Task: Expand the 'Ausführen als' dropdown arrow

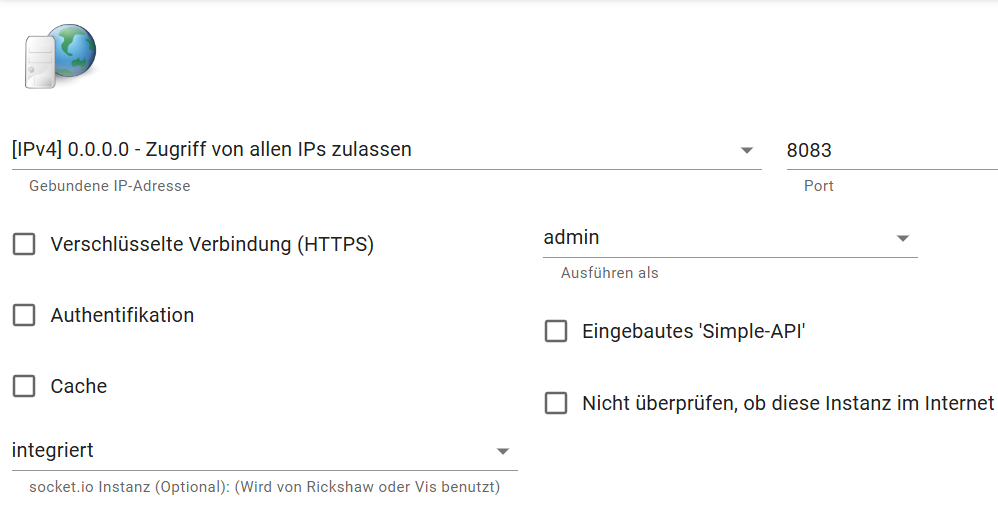Action: coord(902,238)
